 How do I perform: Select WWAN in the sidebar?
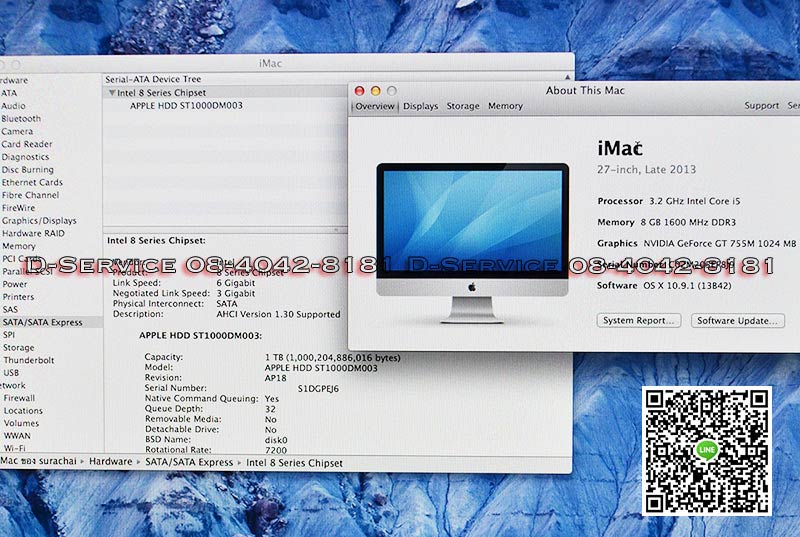(17, 436)
